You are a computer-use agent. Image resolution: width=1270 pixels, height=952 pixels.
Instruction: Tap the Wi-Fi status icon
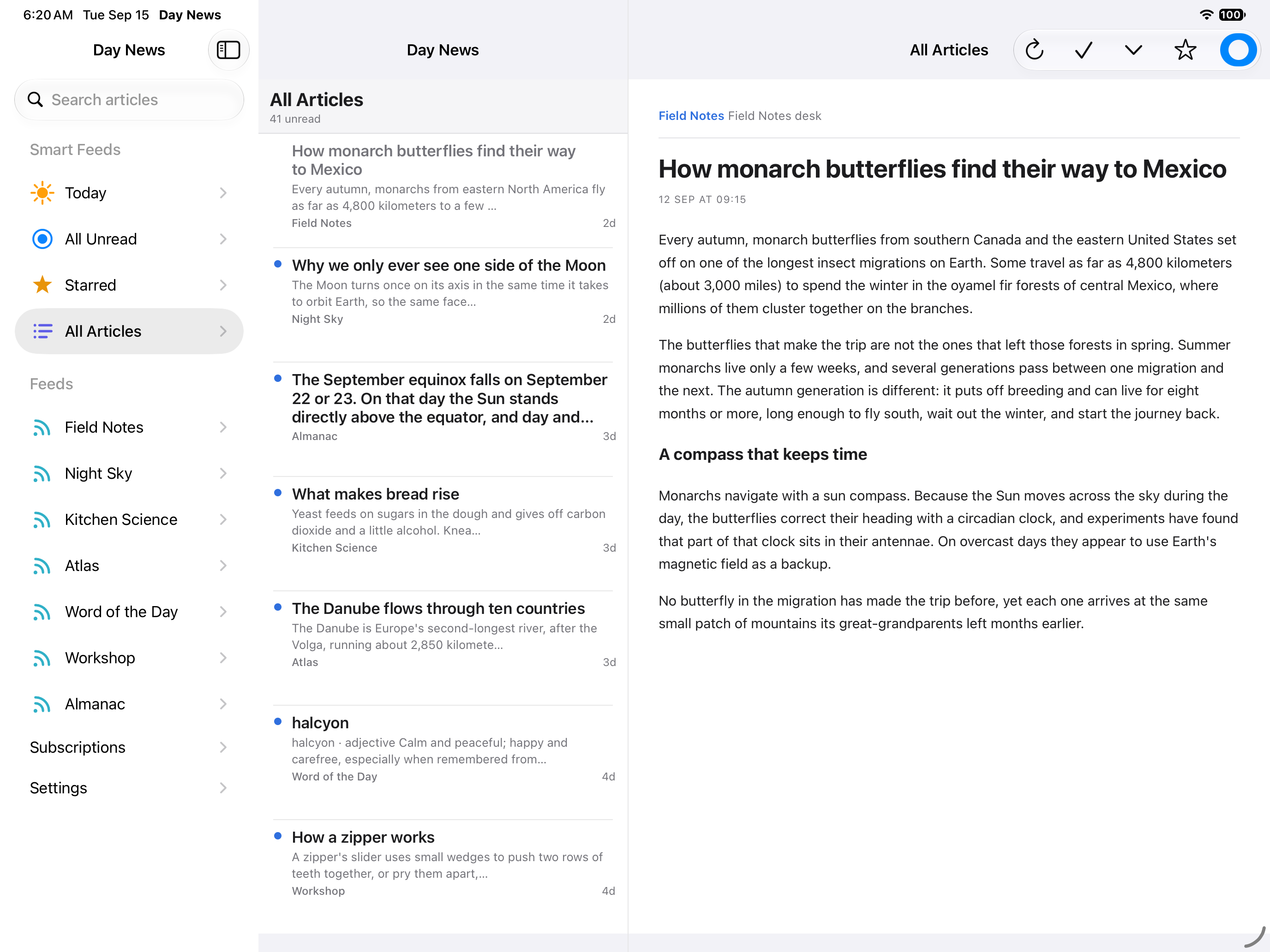point(1206,15)
